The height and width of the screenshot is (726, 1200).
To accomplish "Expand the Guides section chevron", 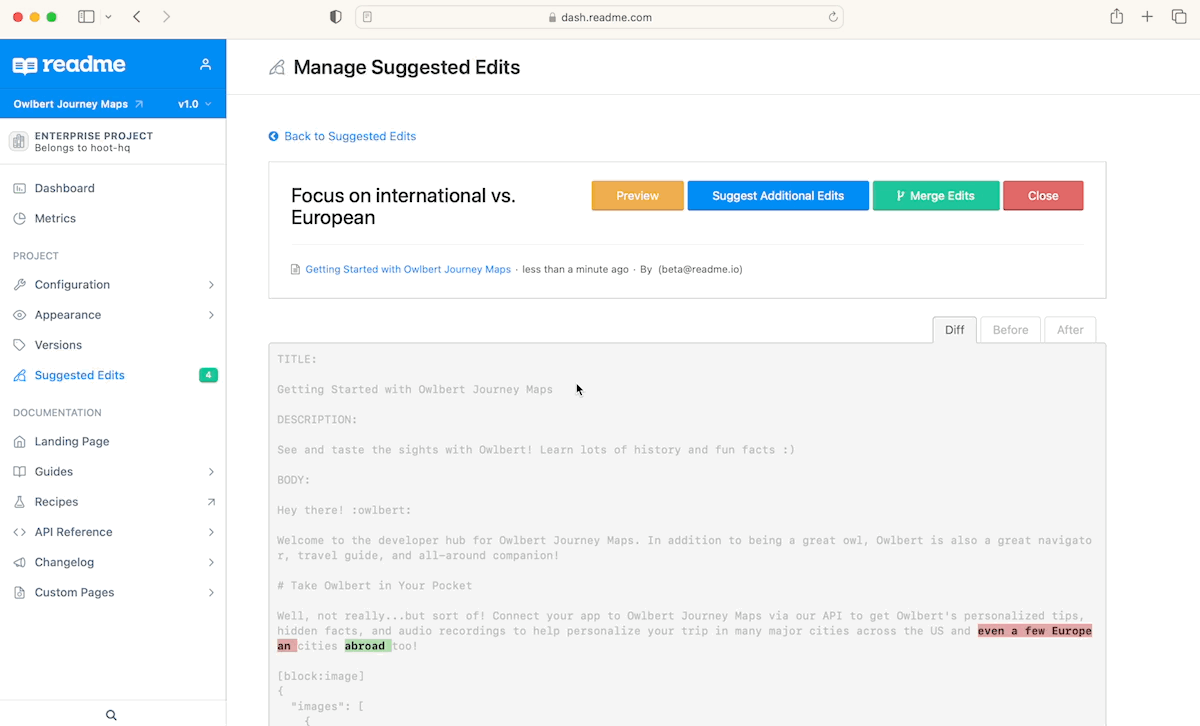I will 211,472.
